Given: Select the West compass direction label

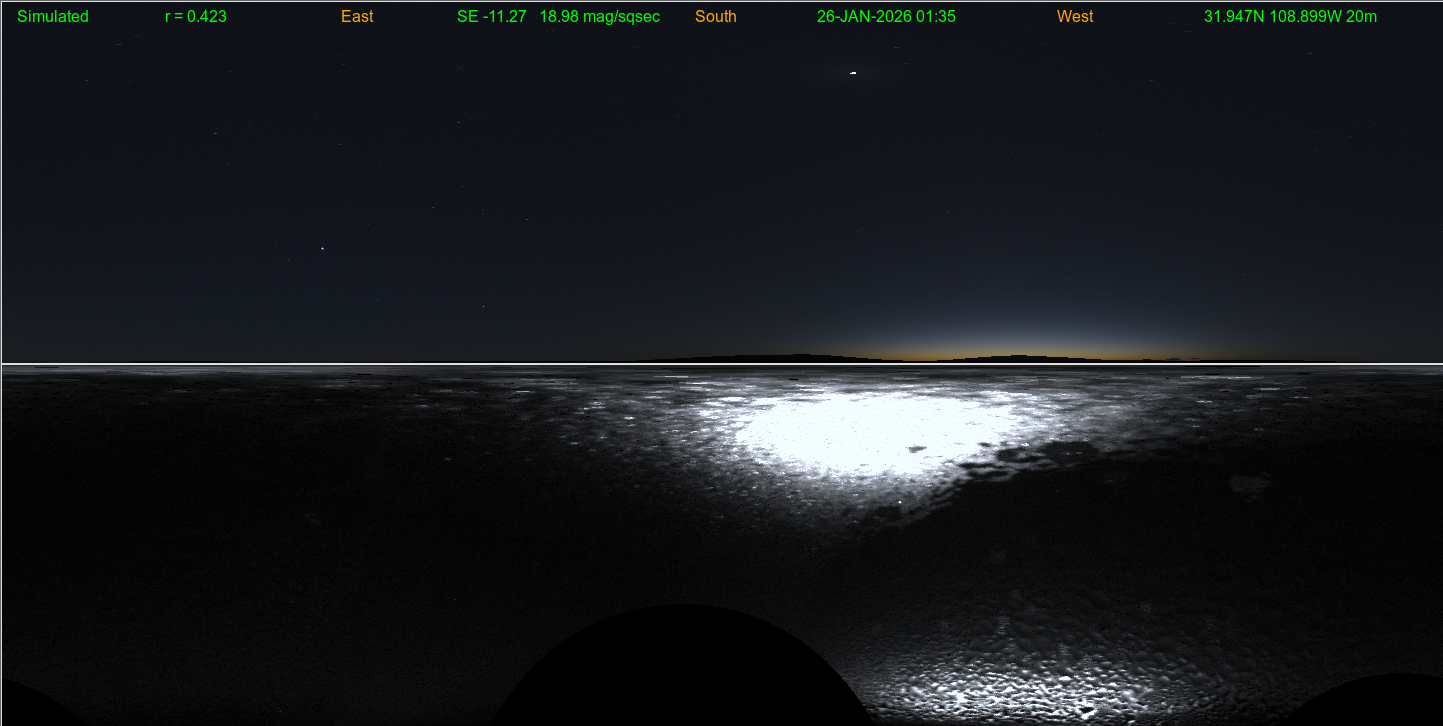Looking at the screenshot, I should (1075, 17).
